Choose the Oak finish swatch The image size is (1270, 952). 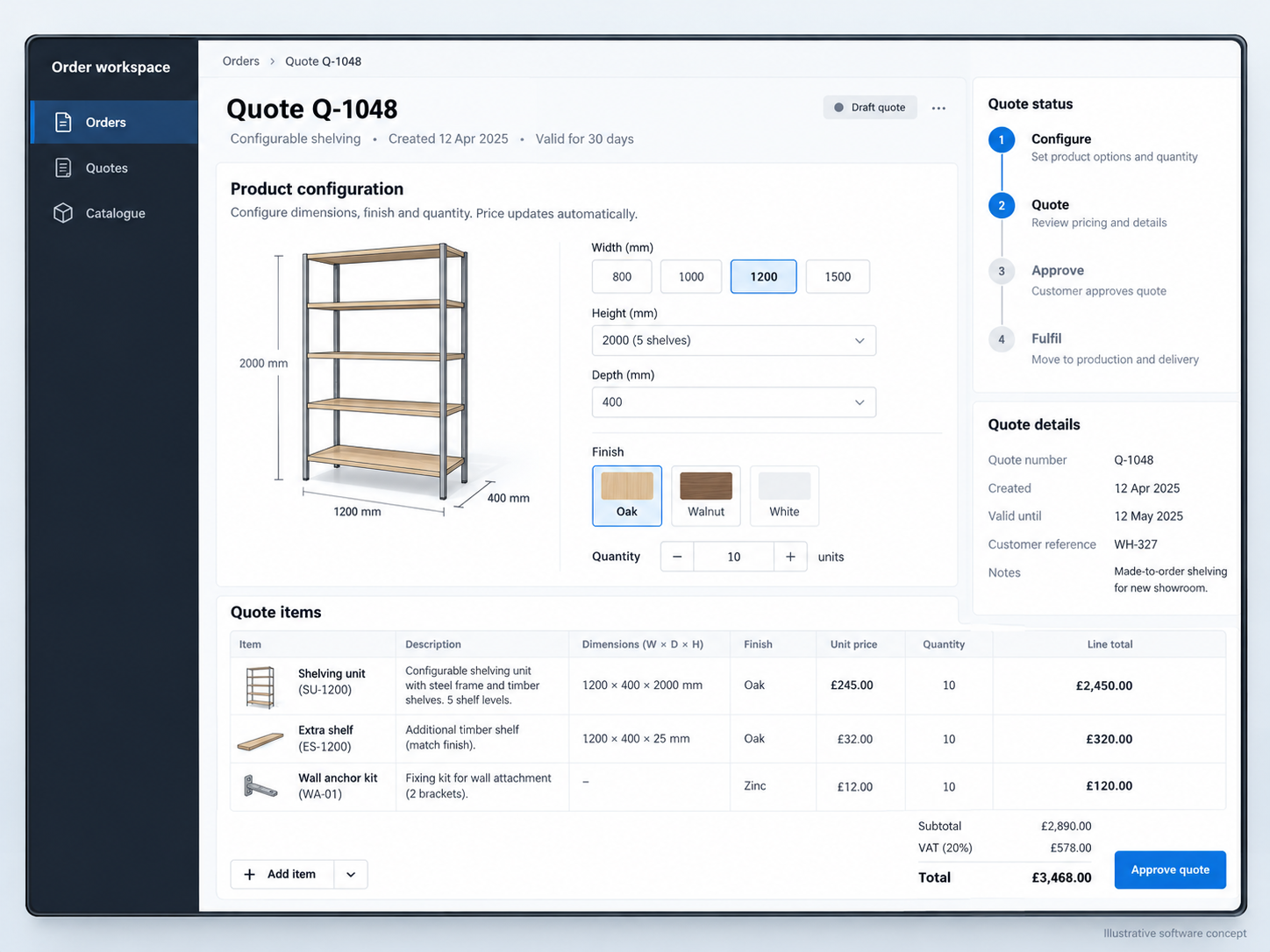pyautogui.click(x=627, y=496)
